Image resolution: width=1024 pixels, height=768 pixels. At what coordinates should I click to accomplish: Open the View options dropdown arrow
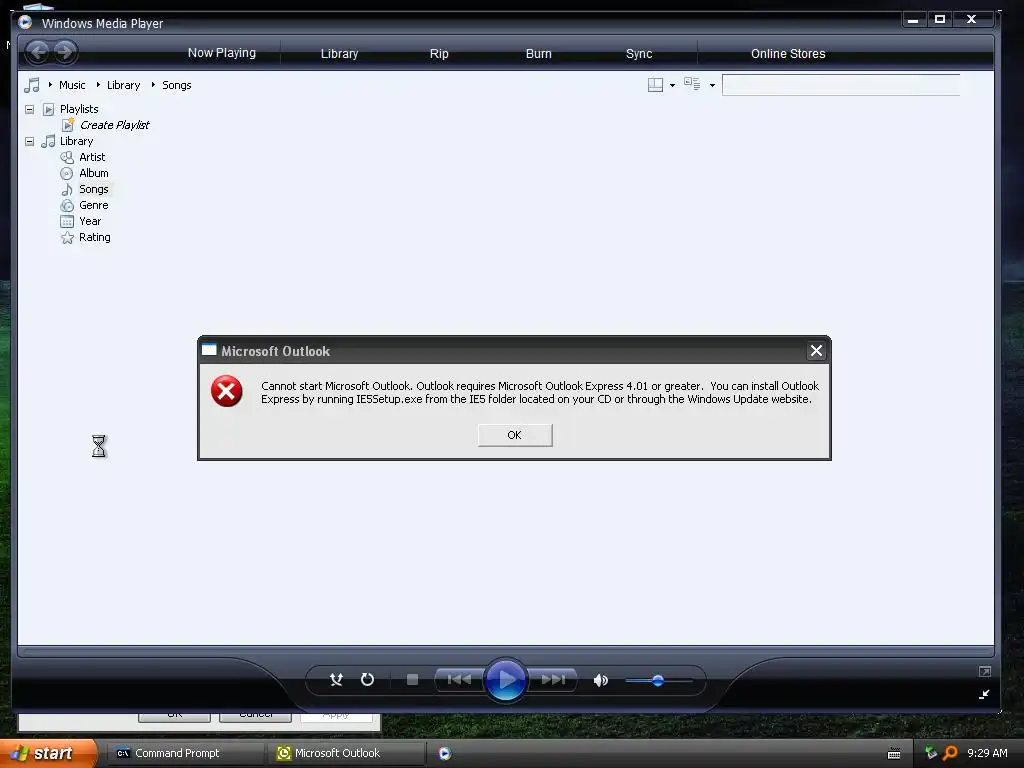(712, 86)
